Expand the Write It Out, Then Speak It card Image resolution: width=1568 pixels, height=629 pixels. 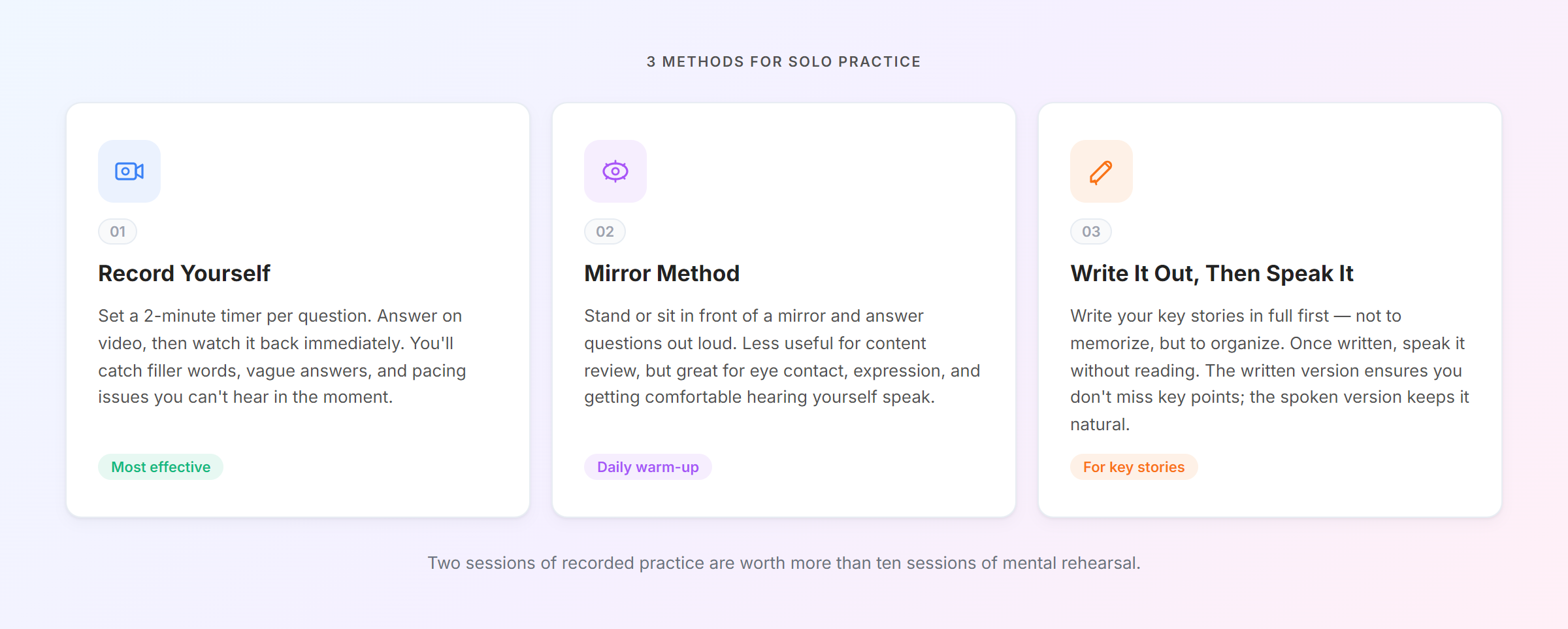point(1270,307)
